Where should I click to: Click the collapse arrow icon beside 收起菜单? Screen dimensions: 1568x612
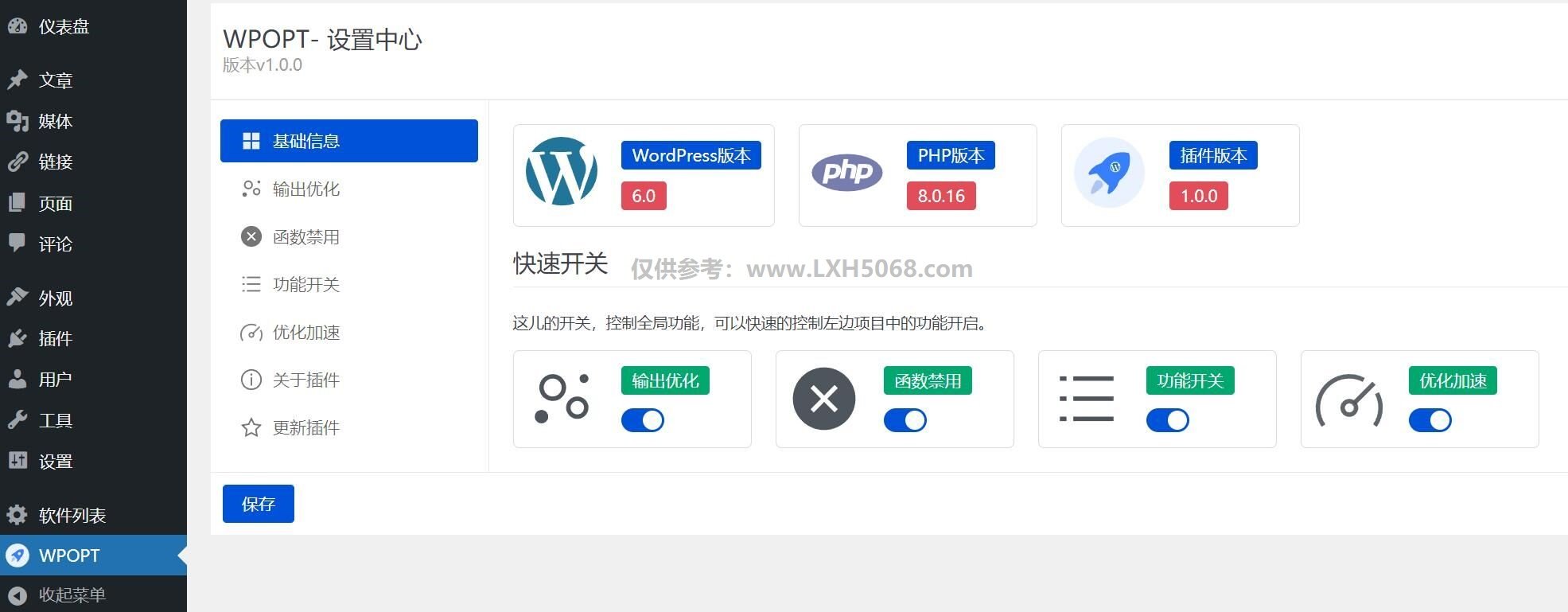(x=18, y=595)
